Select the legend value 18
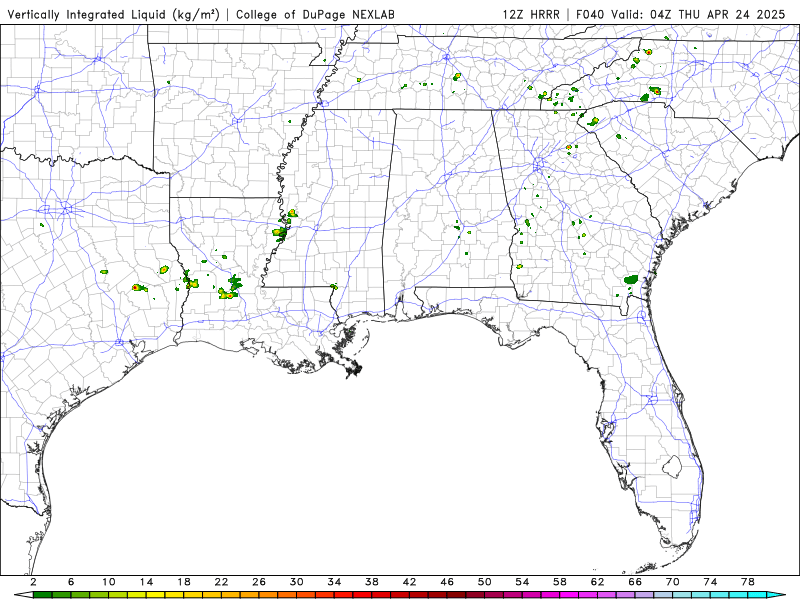 tap(184, 582)
